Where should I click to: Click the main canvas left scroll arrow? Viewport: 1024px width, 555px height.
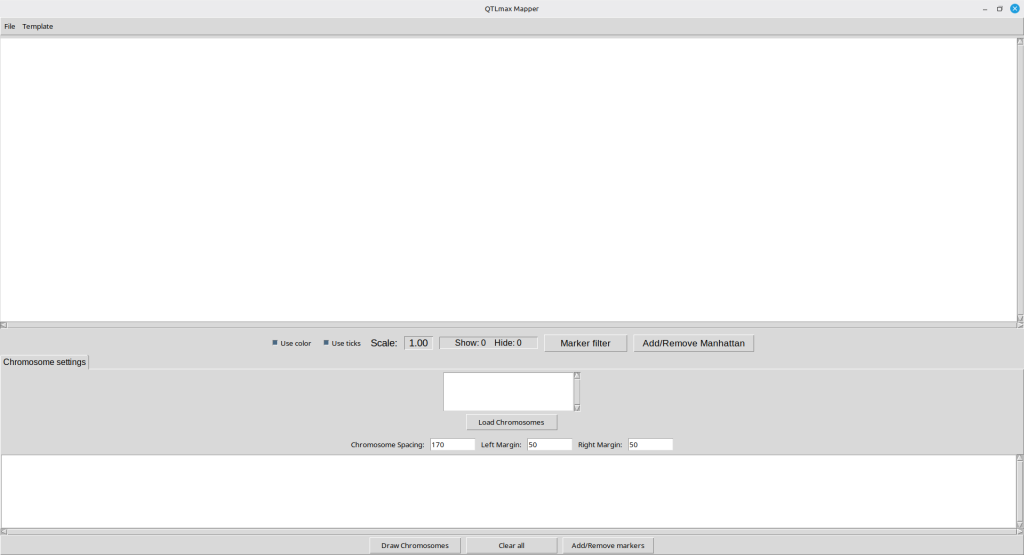pyautogui.click(x=4, y=324)
